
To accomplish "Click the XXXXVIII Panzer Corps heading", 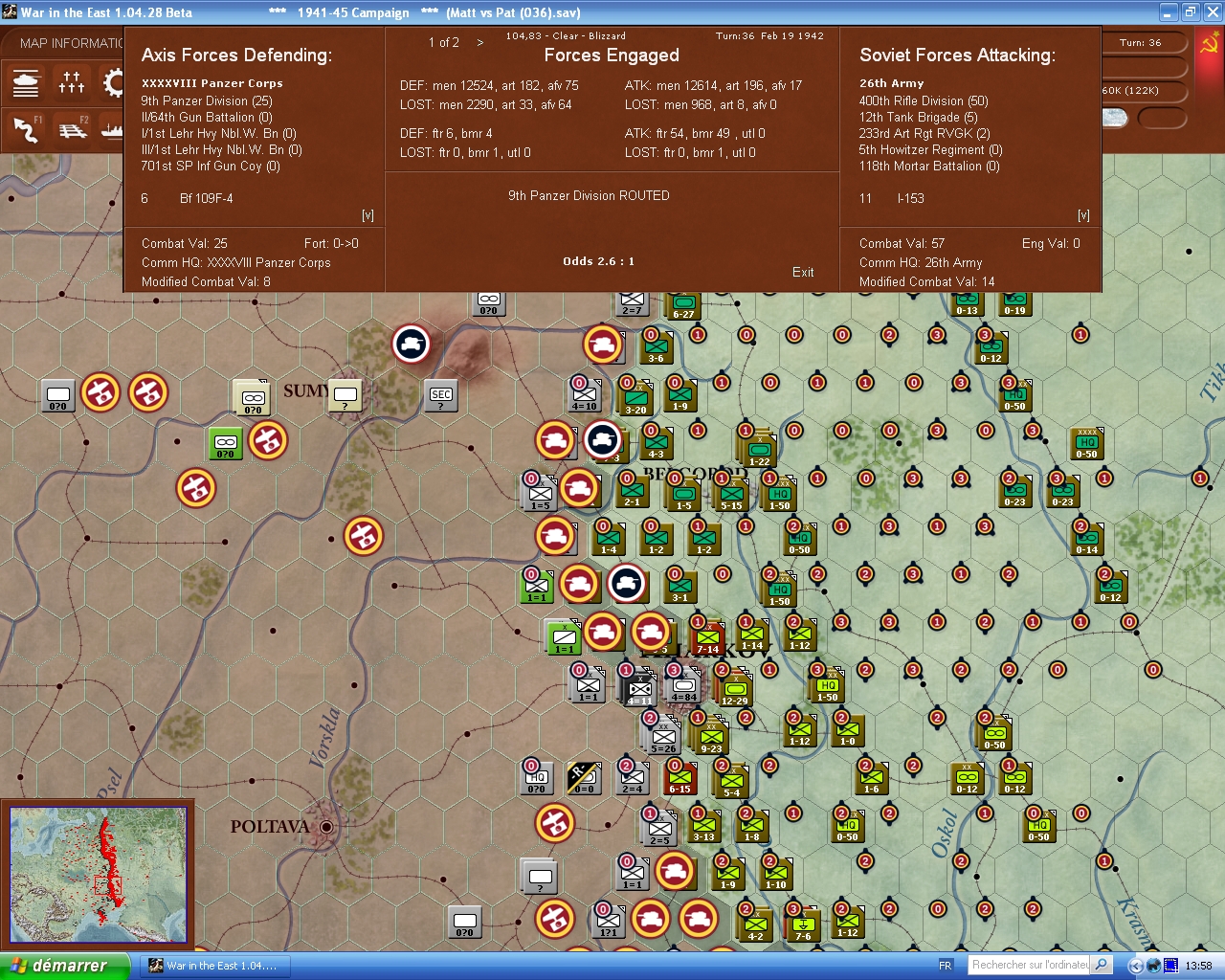I will (x=212, y=83).
